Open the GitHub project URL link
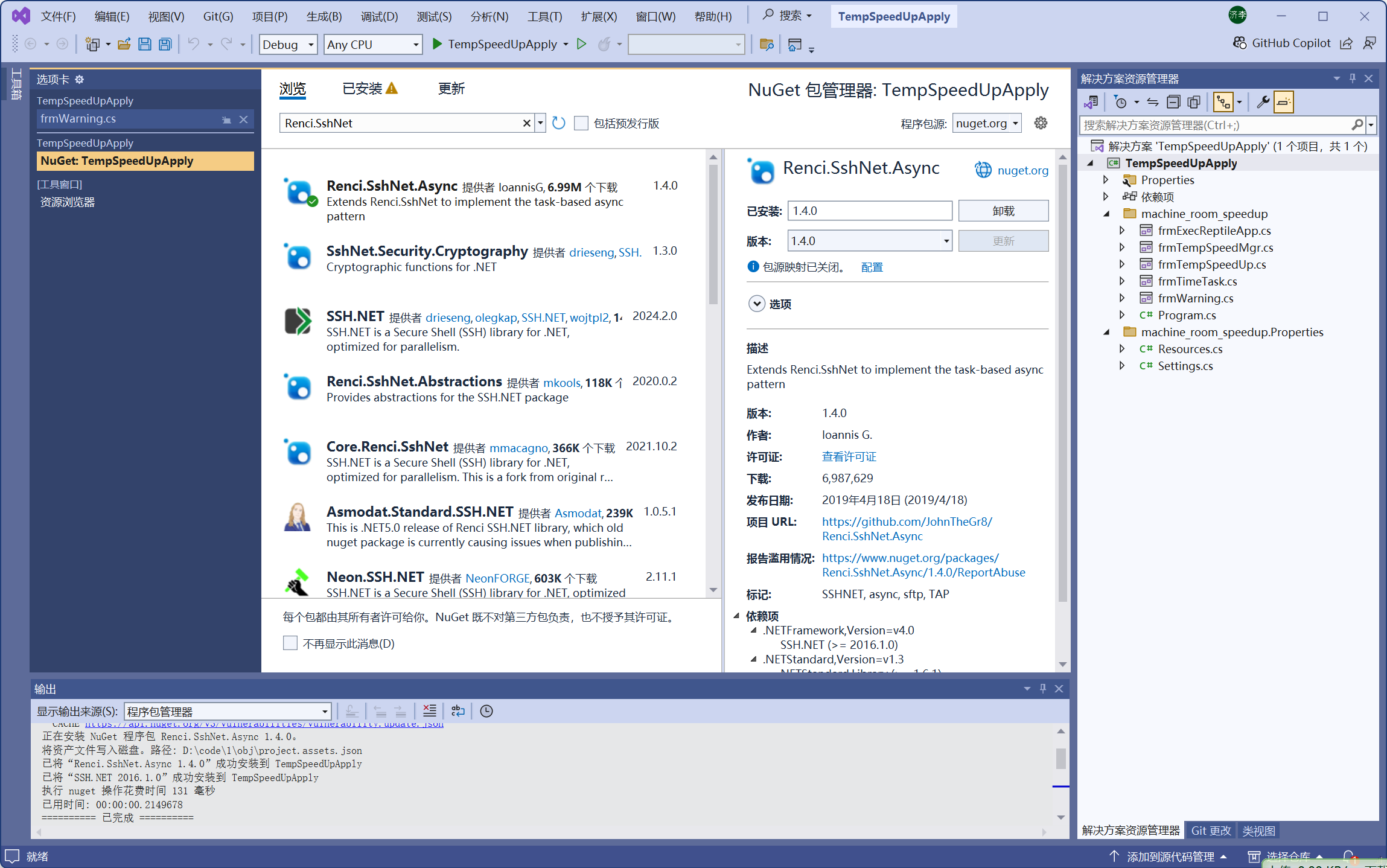The width and height of the screenshot is (1387, 868). (907, 529)
